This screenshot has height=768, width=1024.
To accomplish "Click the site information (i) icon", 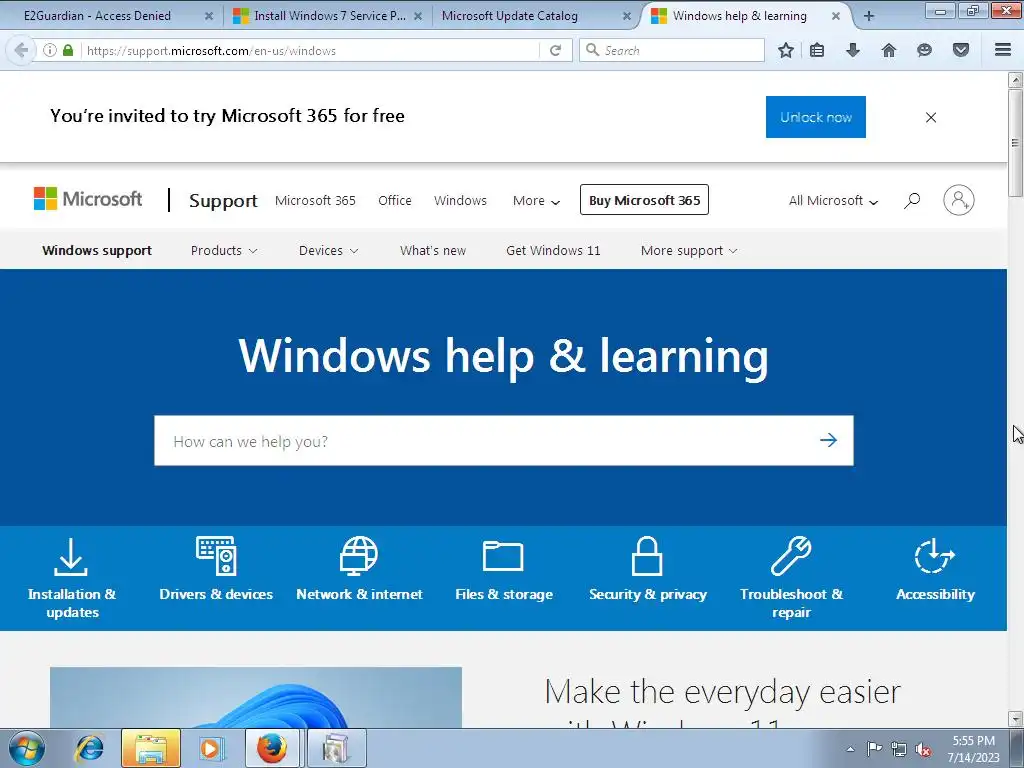I will click(x=50, y=50).
